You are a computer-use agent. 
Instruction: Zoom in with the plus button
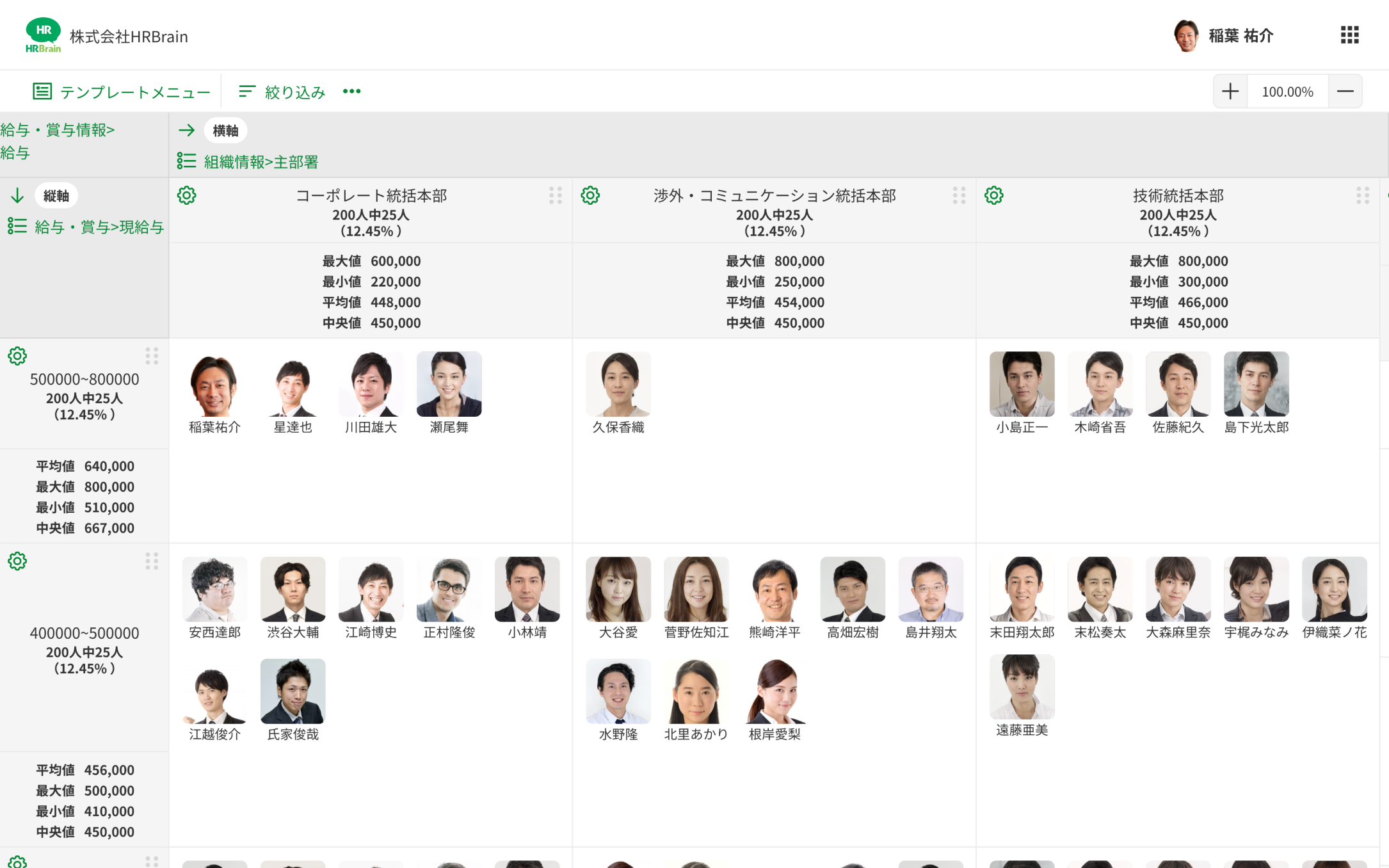coord(1230,92)
